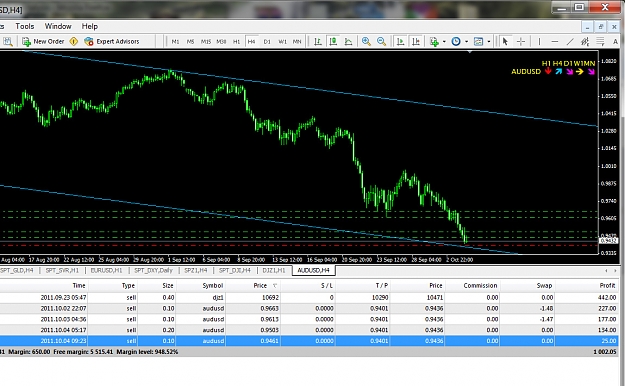This screenshot has width=625, height=386.
Task: Expand the indicators list dropdown arrow
Action: [x=444, y=41]
